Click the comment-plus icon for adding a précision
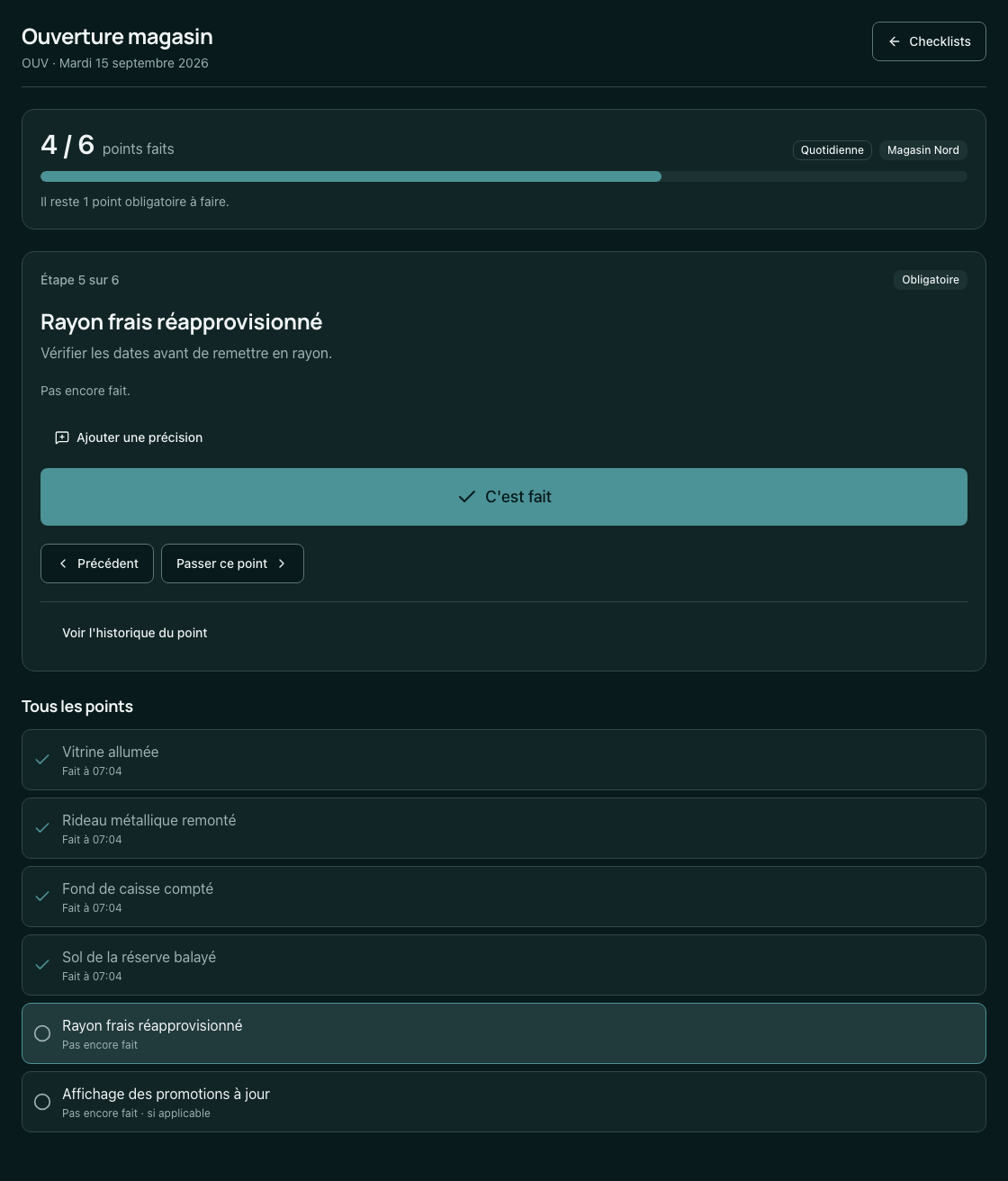 [x=62, y=437]
